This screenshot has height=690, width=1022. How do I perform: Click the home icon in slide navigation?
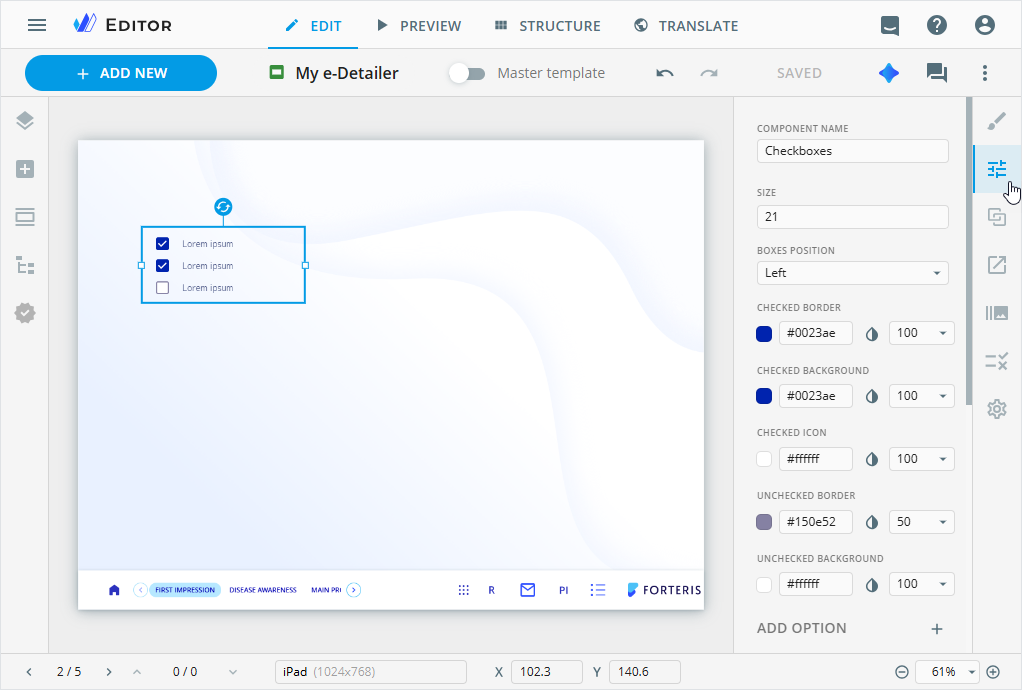tap(114, 590)
